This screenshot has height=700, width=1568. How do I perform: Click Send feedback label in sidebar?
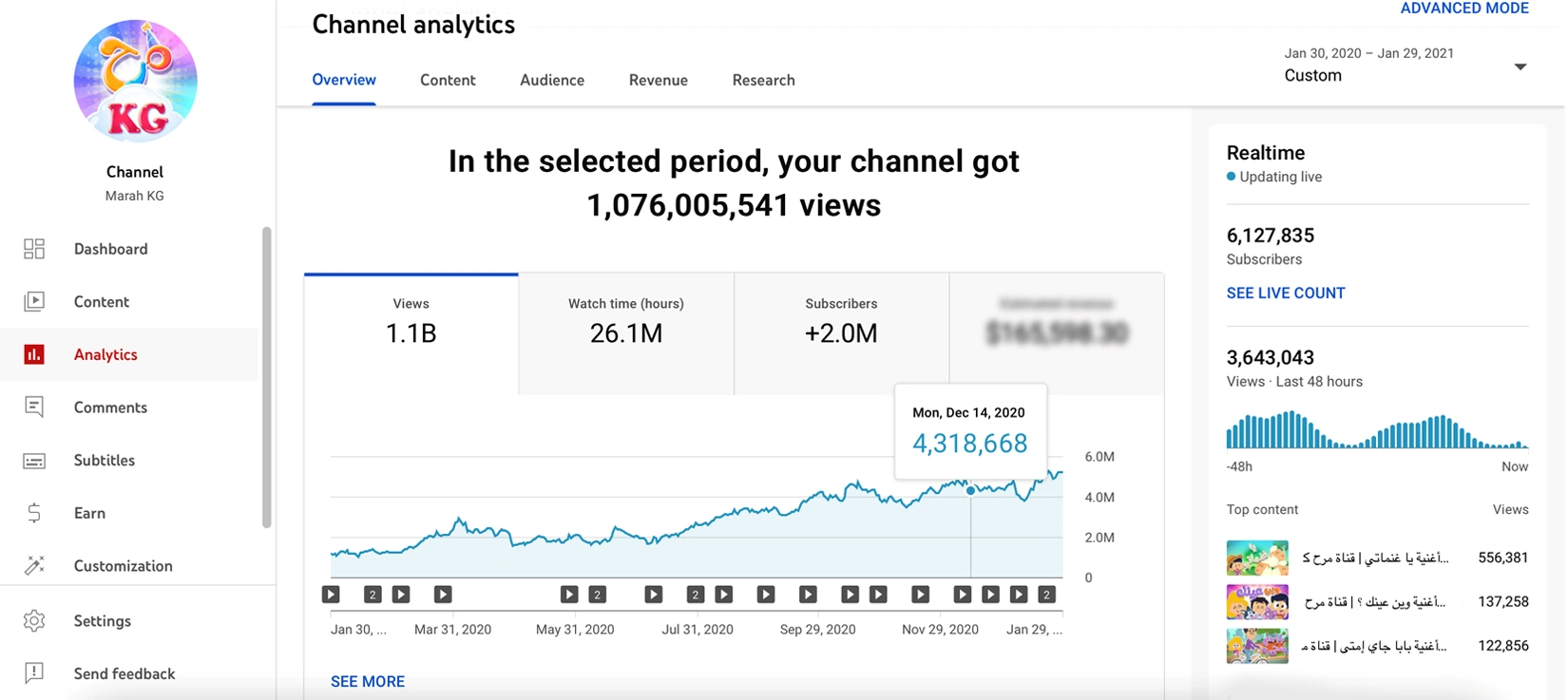click(x=124, y=673)
